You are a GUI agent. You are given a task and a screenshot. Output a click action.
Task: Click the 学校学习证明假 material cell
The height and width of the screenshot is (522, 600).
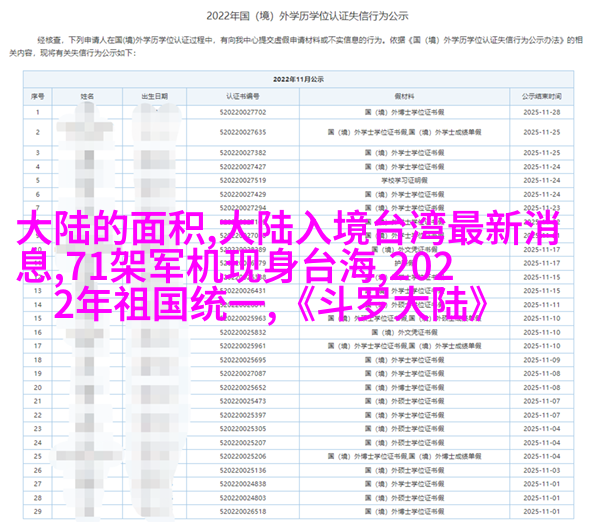click(x=404, y=180)
